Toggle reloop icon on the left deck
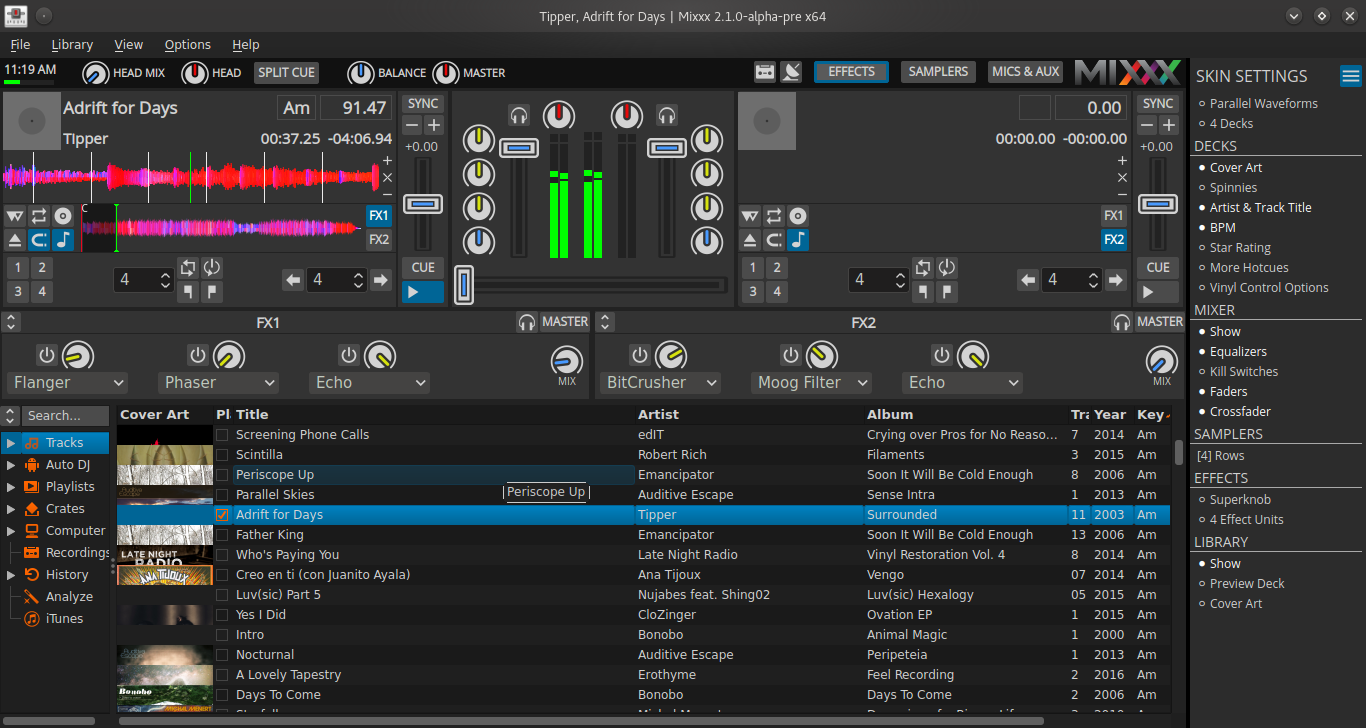The width and height of the screenshot is (1366, 728). pos(212,267)
